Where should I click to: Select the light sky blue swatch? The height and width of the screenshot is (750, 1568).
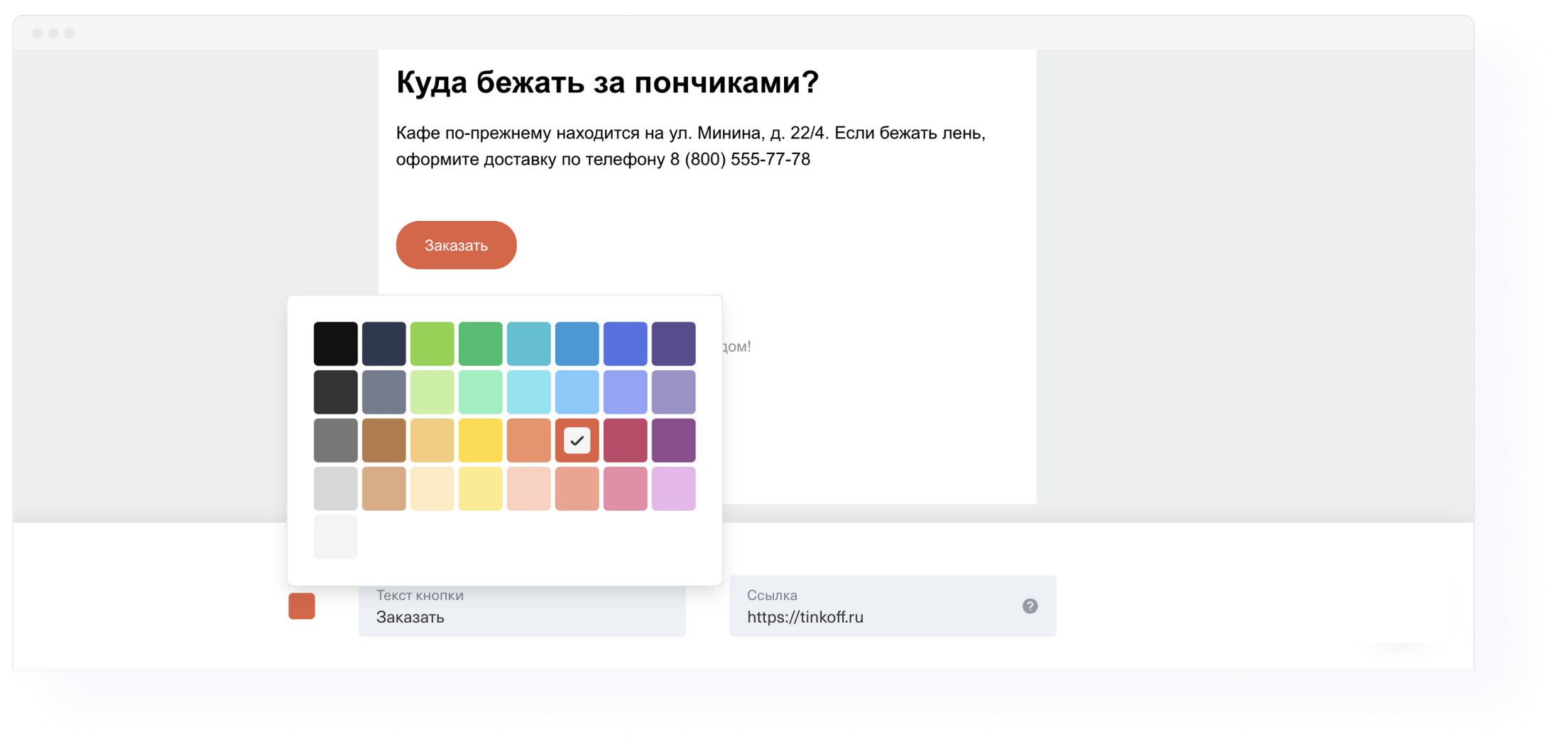[577, 392]
